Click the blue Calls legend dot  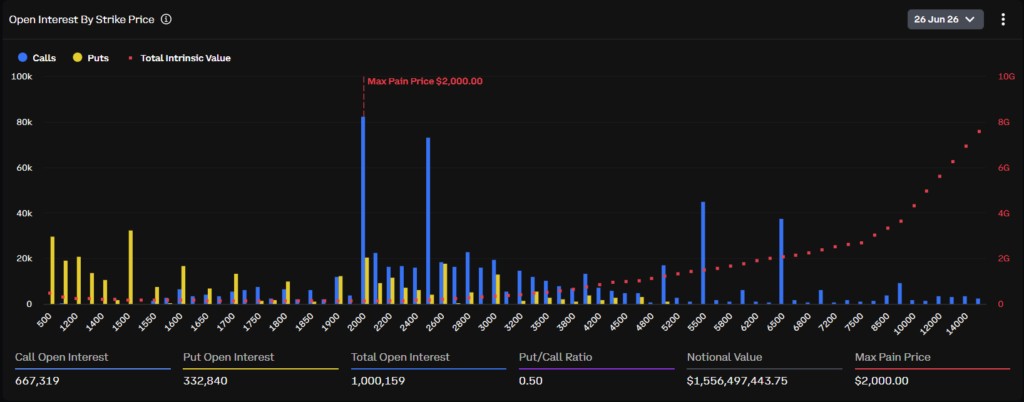click(23, 58)
